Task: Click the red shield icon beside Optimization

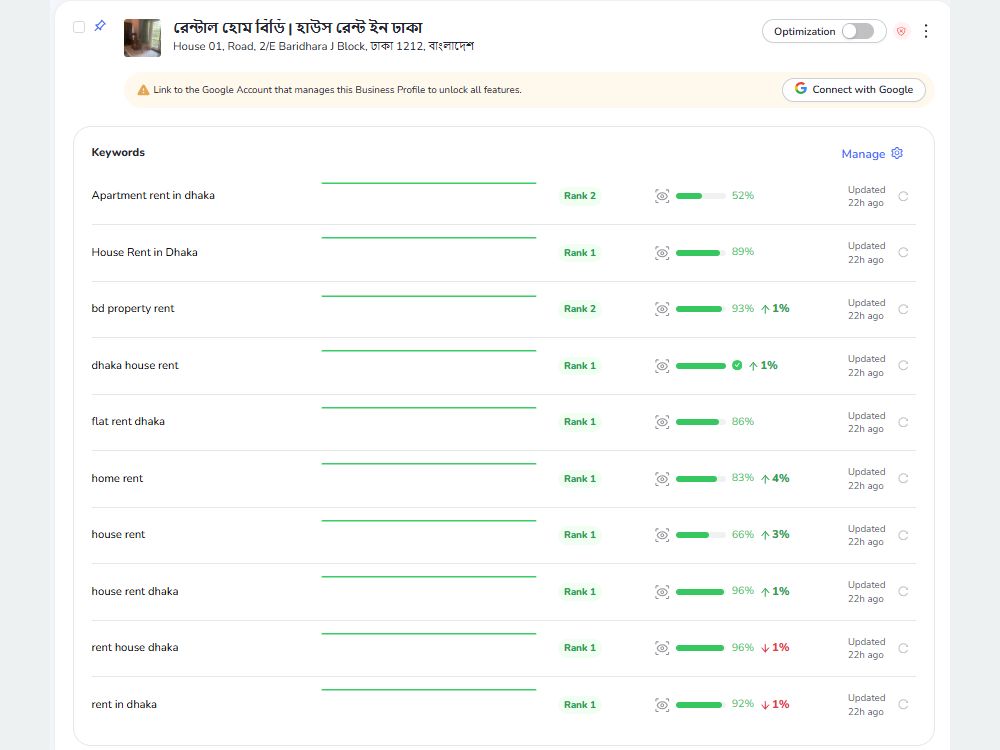Action: 901,31
